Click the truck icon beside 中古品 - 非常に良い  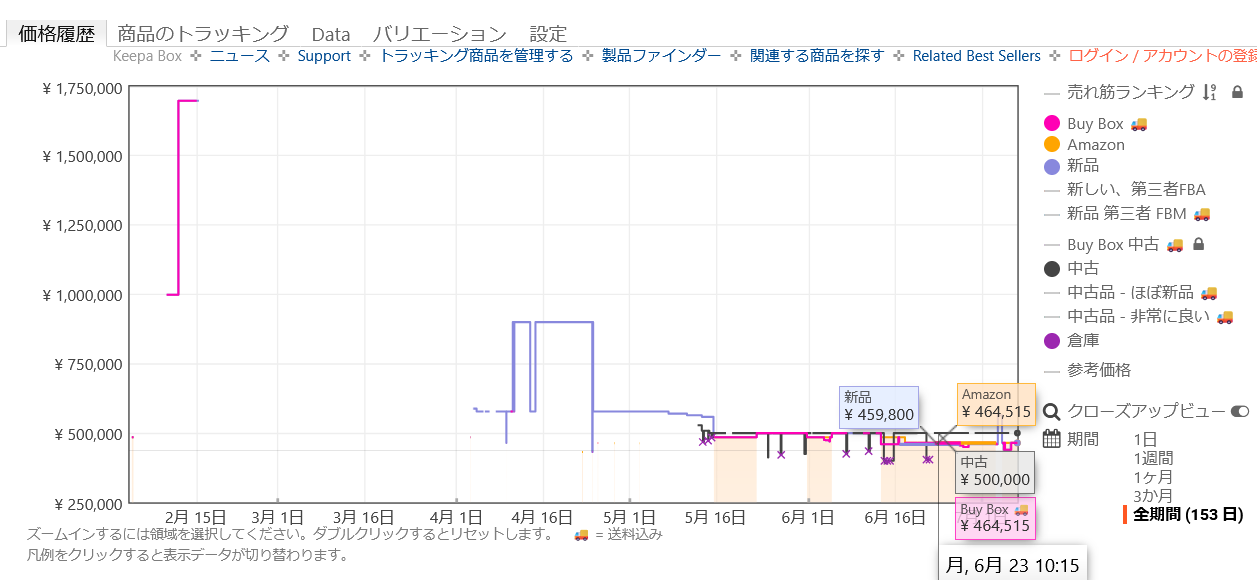pos(1224,316)
